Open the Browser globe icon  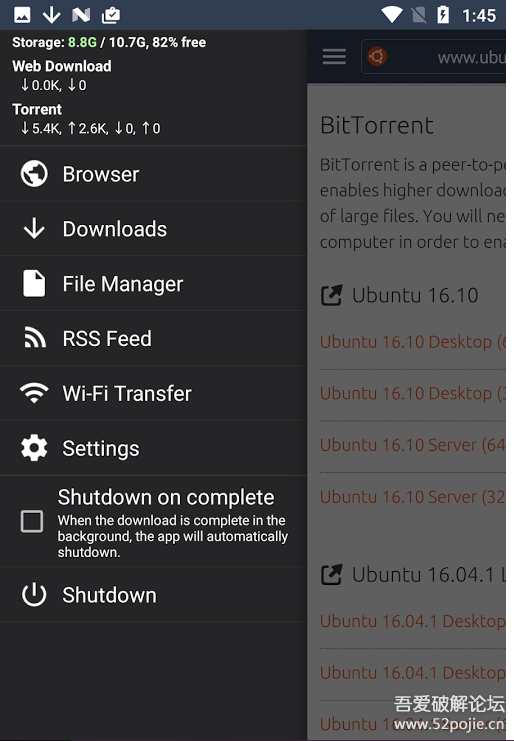34,174
